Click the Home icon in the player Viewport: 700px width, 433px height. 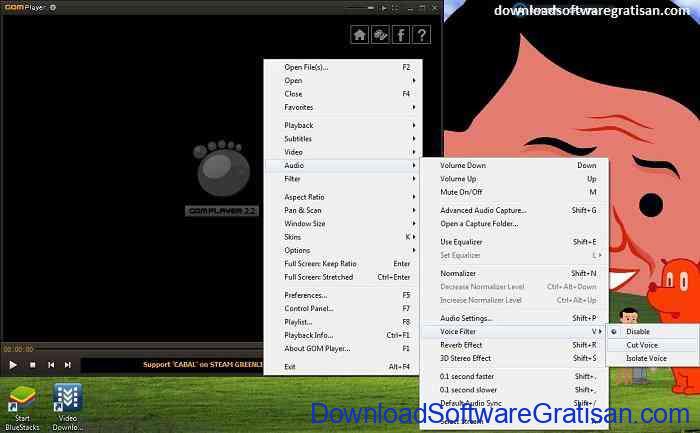pos(359,35)
